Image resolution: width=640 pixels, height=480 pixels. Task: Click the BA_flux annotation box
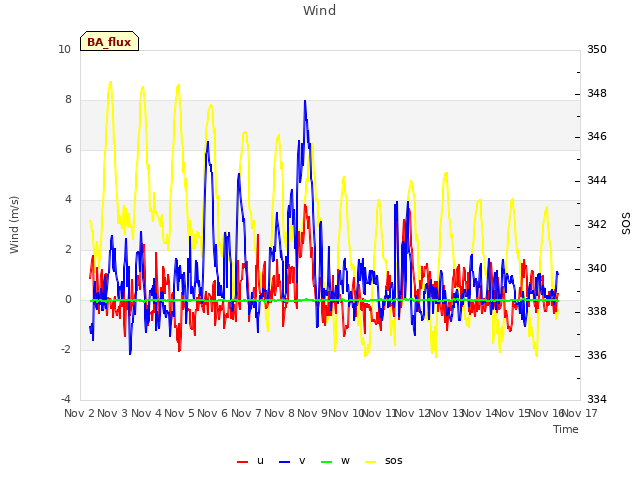pyautogui.click(x=109, y=41)
